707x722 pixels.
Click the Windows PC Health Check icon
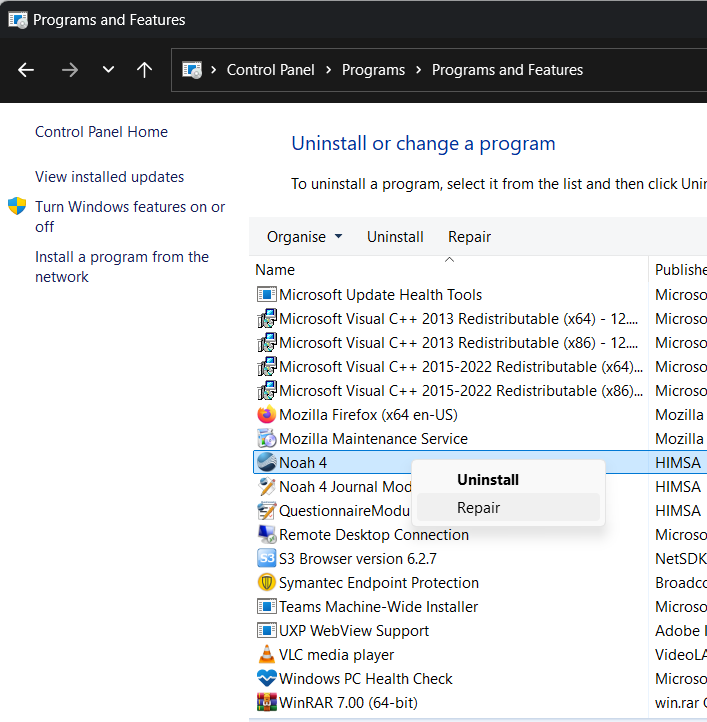pos(266,678)
